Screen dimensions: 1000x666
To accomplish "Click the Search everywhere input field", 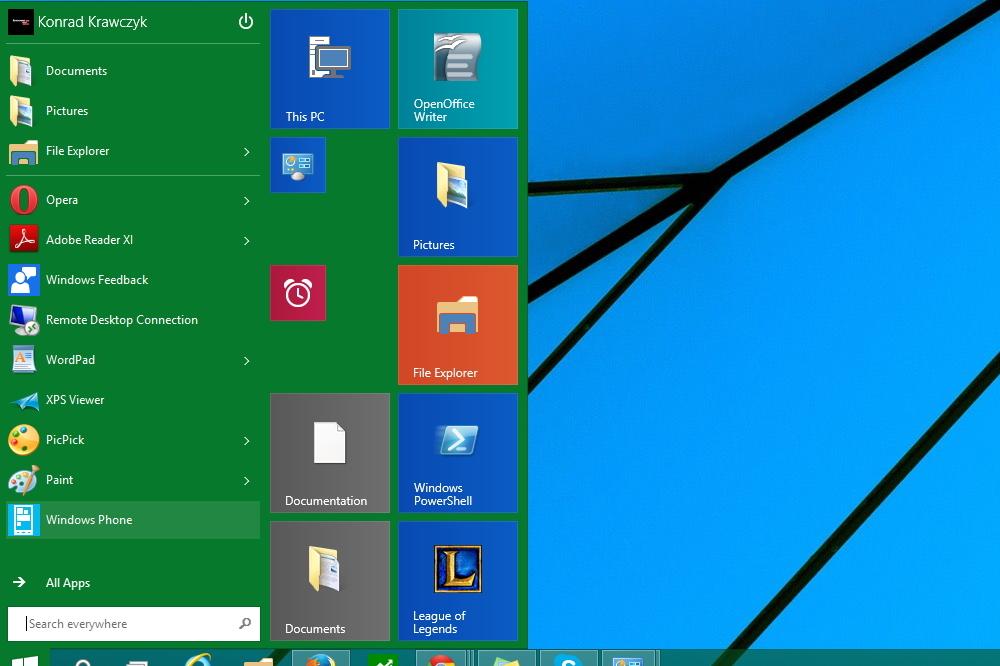I will [134, 623].
